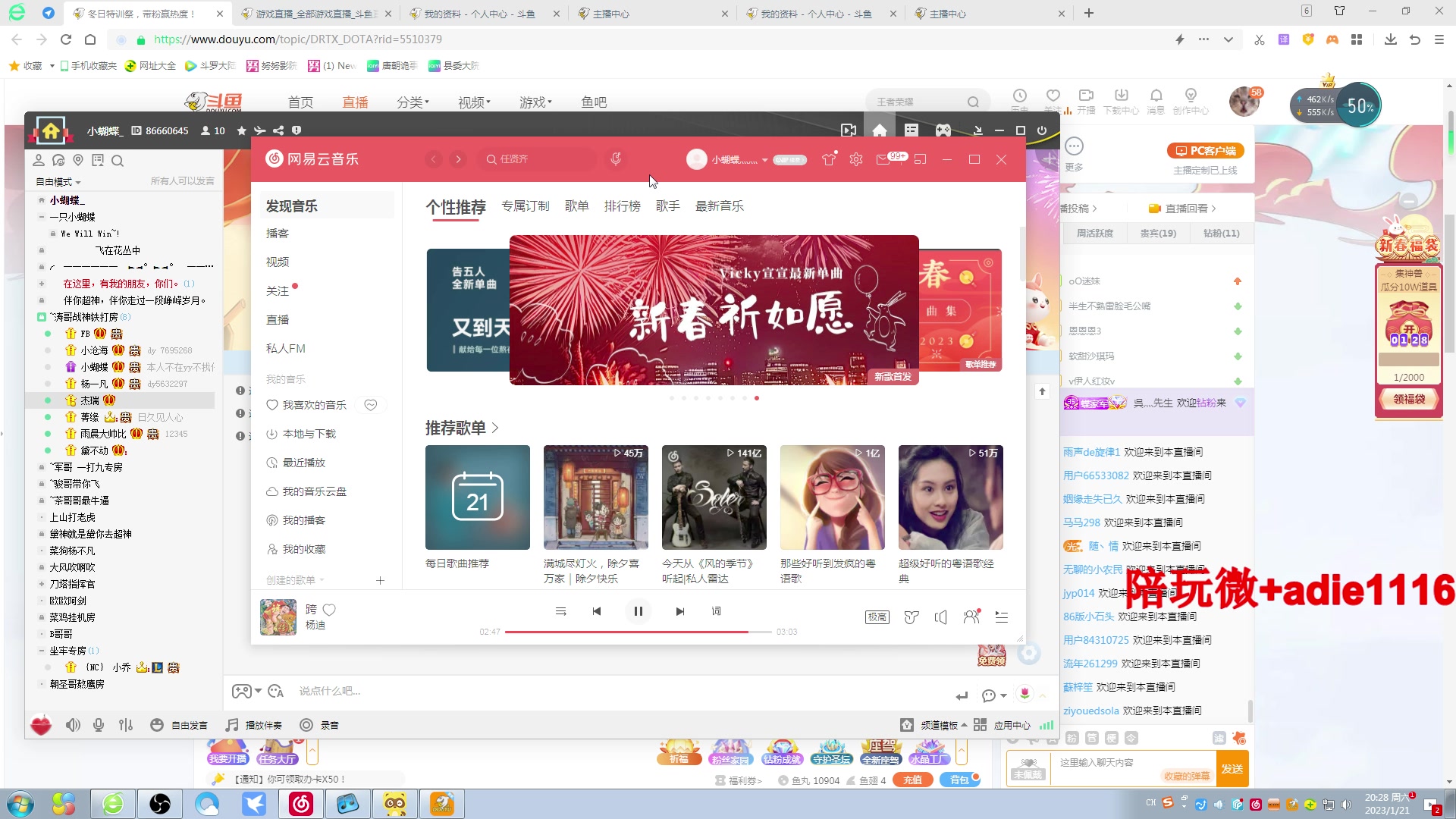The height and width of the screenshot is (819, 1456).
Task: Collapse the 一只小蝴蝶 channel tree node
Action: pos(42,217)
